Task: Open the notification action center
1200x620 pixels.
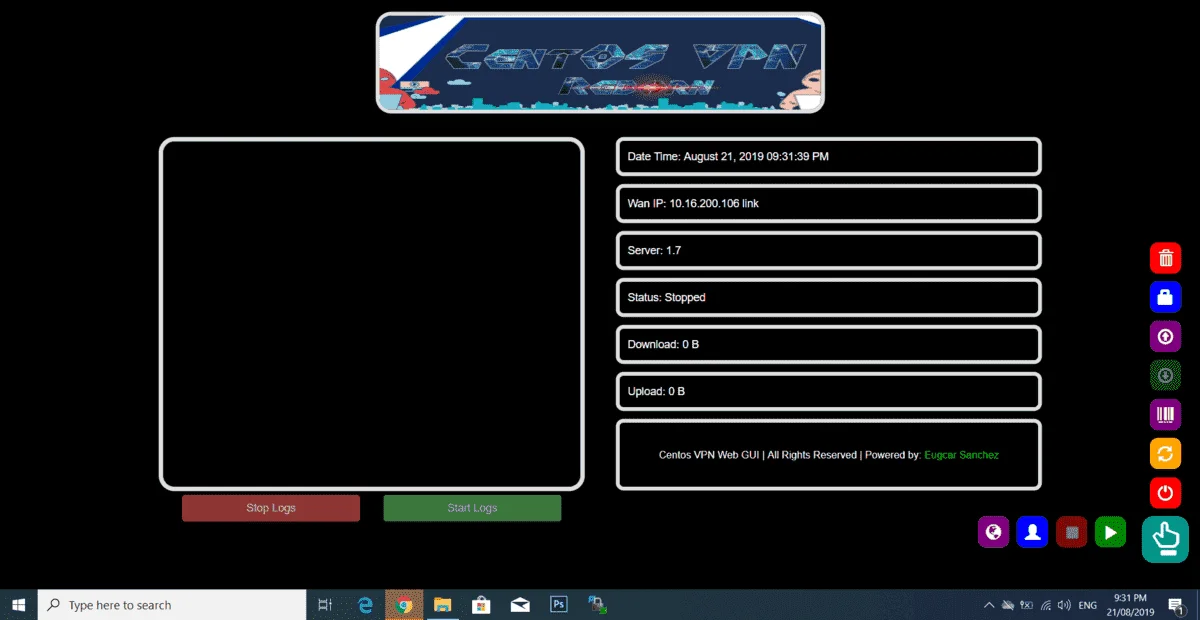Action: point(1176,605)
